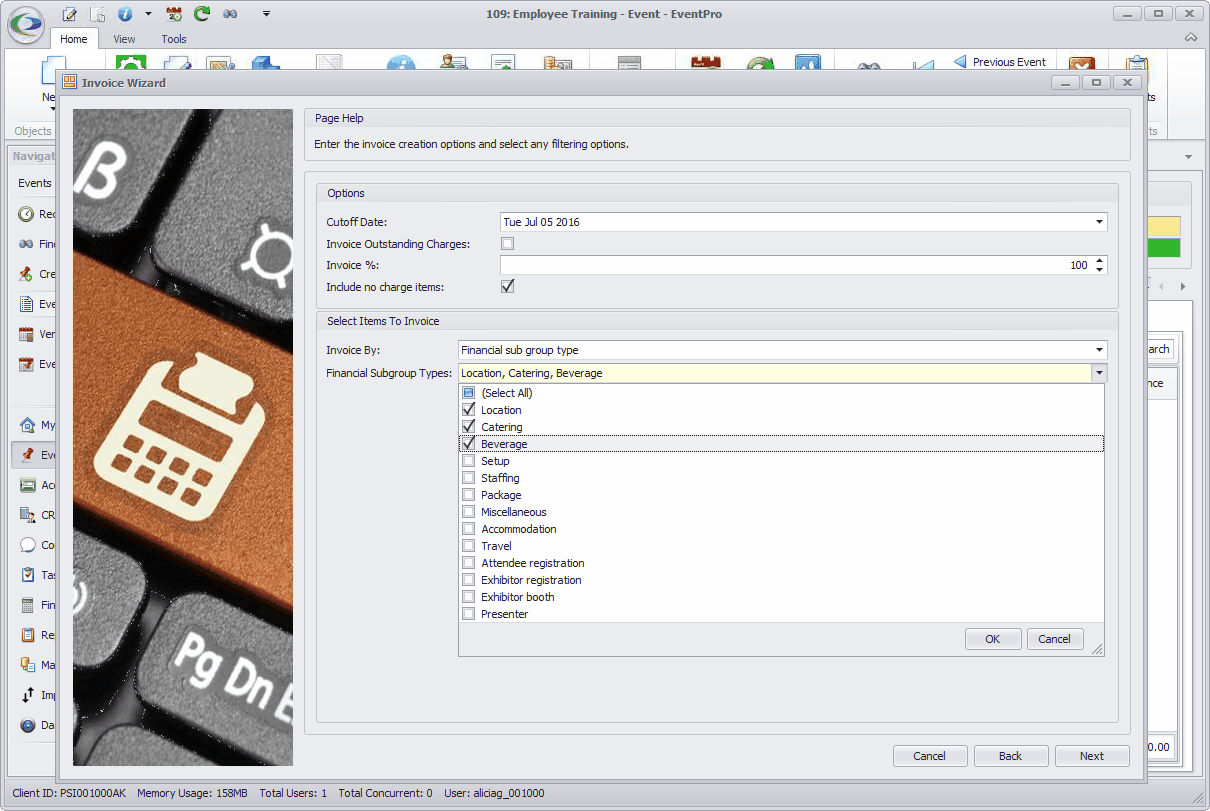Uncheck the Location subgroup type
Screen dimensions: 1210x811
(x=468, y=410)
